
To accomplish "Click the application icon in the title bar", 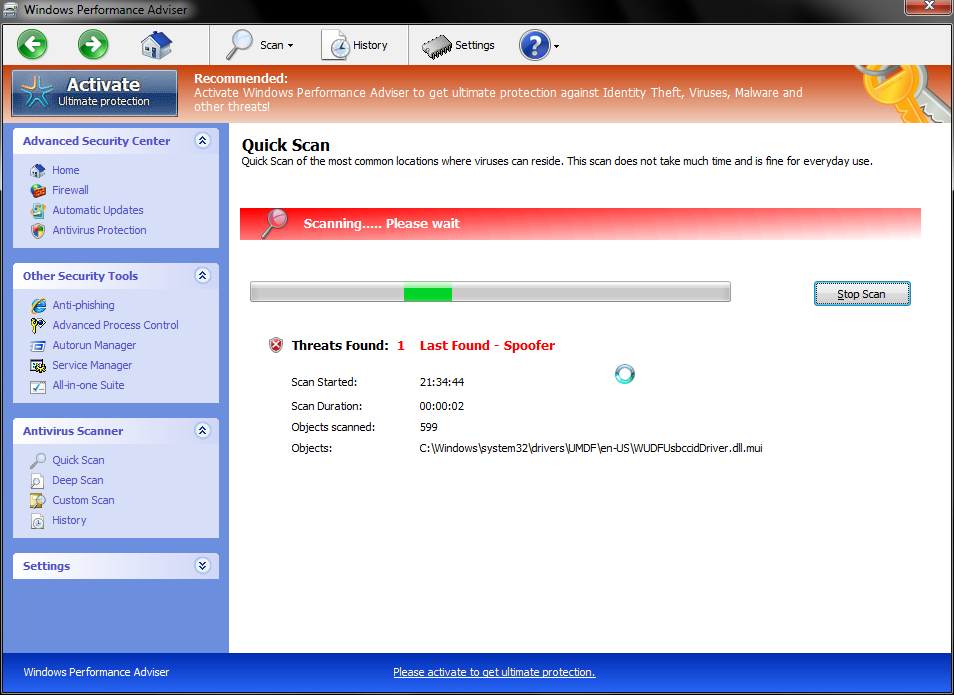I will pyautogui.click(x=10, y=9).
